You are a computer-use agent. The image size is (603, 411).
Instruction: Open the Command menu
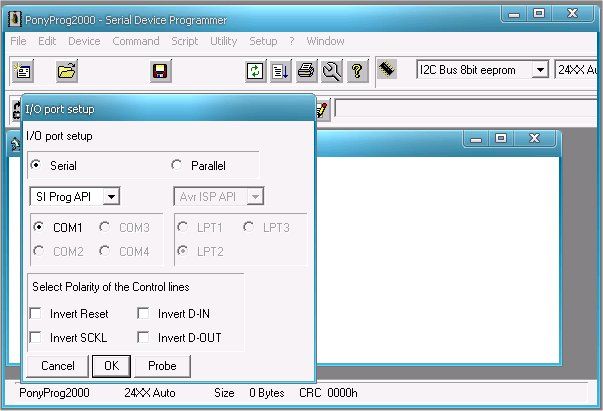[136, 41]
